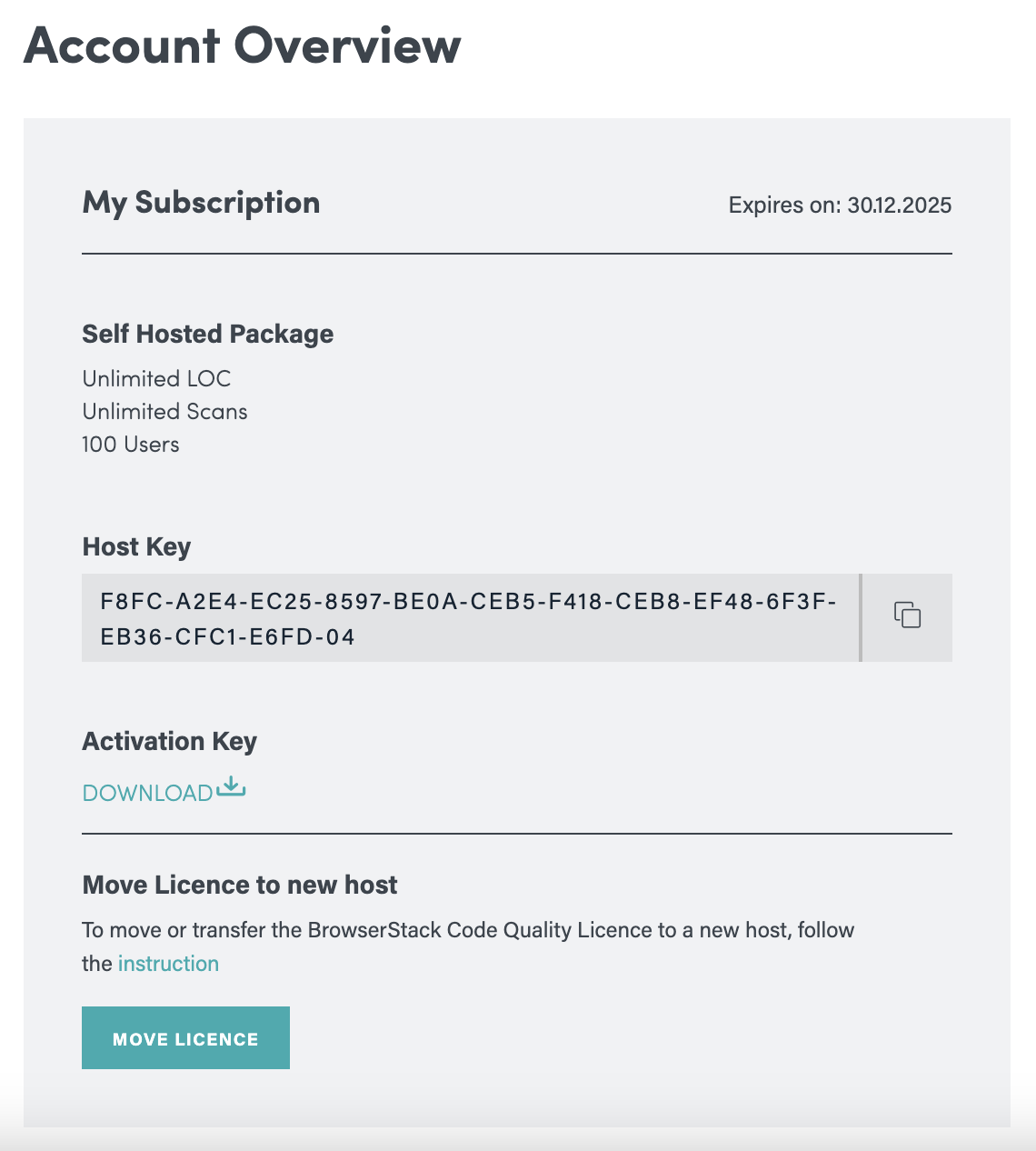Image resolution: width=1036 pixels, height=1151 pixels.
Task: Click the MOVE LICENCE button
Action: click(x=185, y=1037)
